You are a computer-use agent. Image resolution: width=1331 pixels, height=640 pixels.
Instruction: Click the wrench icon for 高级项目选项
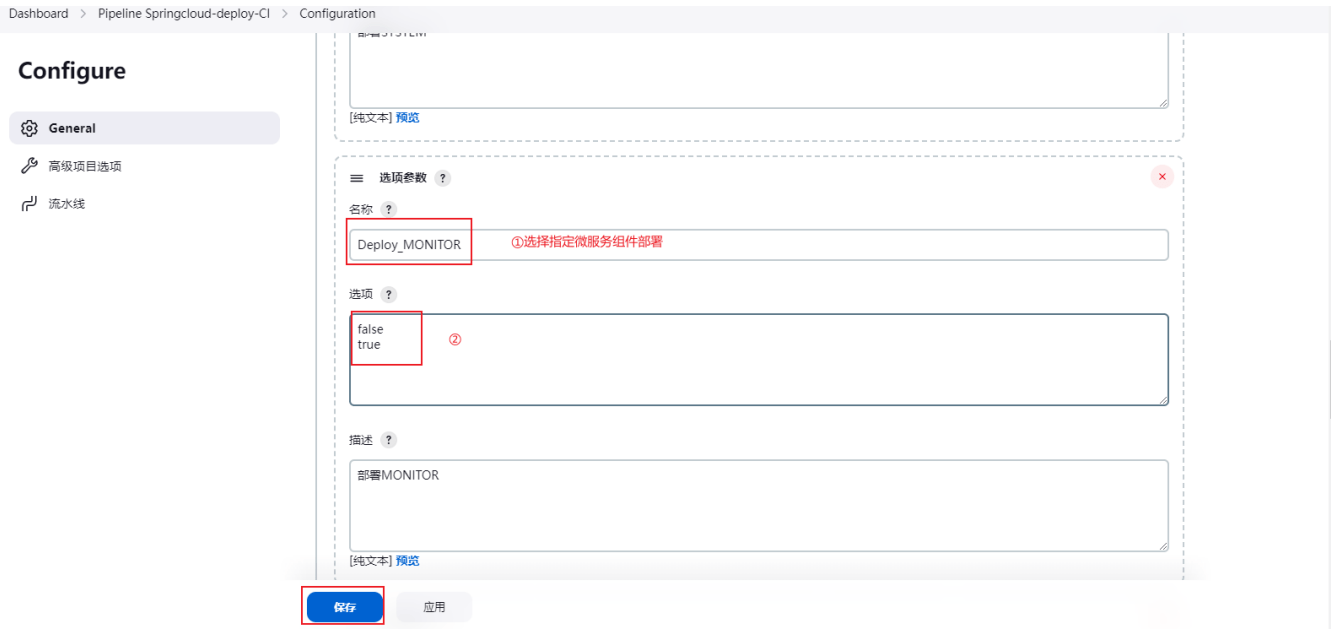click(x=29, y=166)
